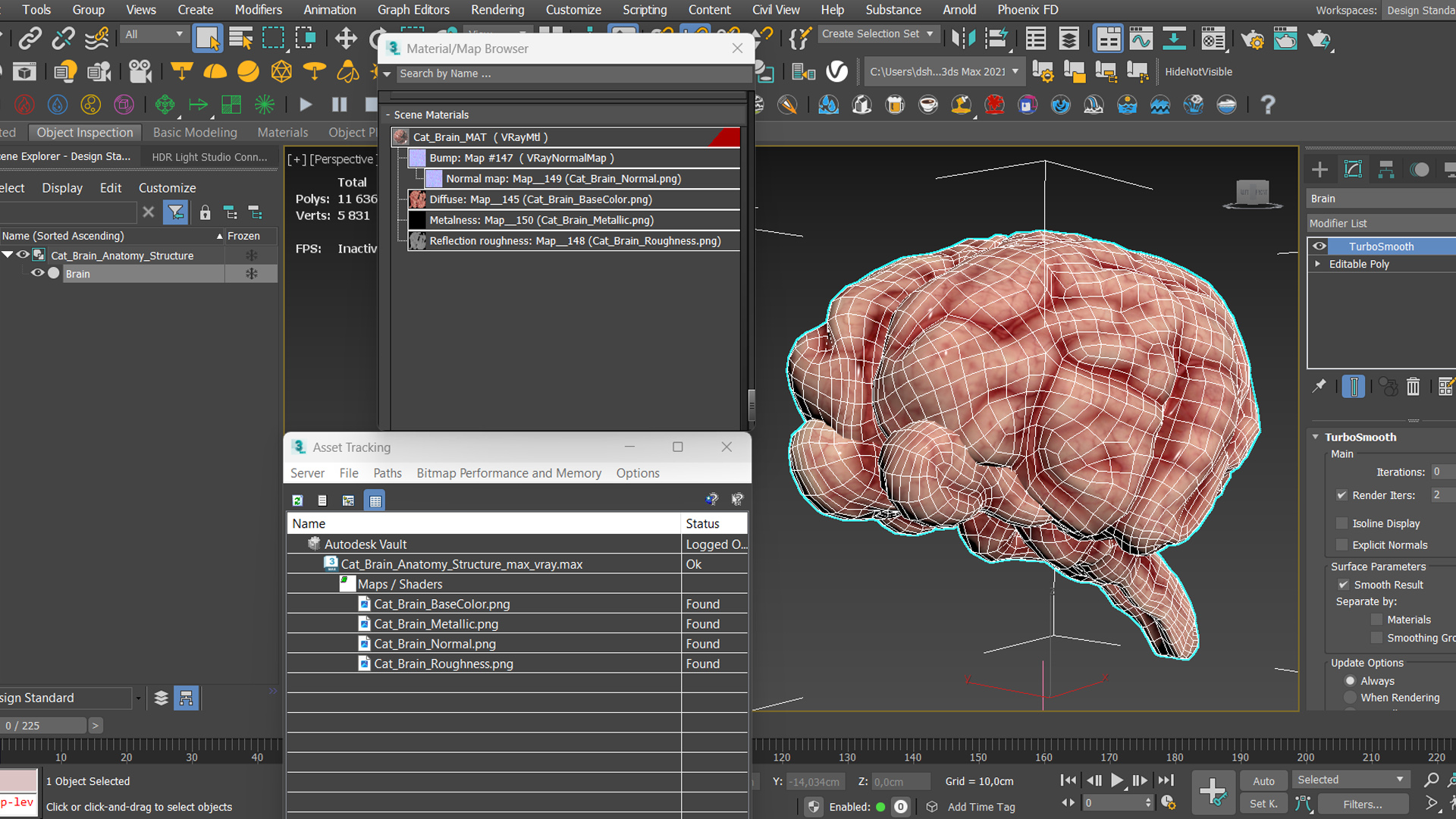Refresh the Asset Tracking list
This screenshot has height=819, width=1456.
[x=297, y=500]
